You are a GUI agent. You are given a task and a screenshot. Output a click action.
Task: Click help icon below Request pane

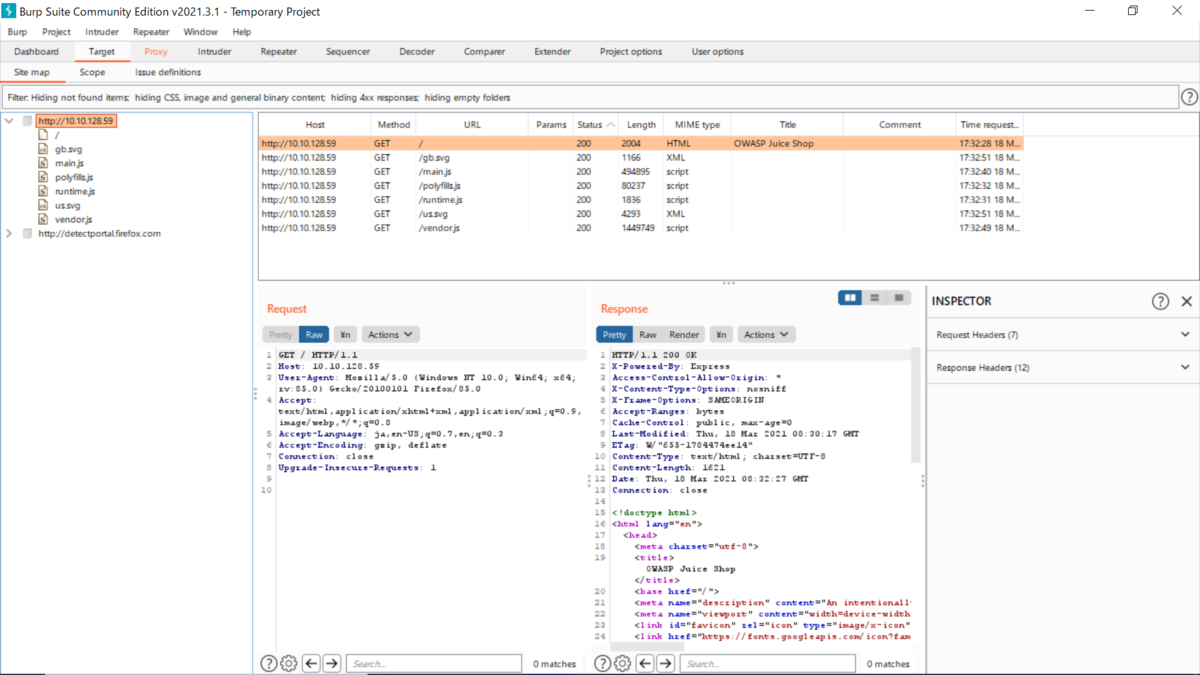pyautogui.click(x=269, y=663)
